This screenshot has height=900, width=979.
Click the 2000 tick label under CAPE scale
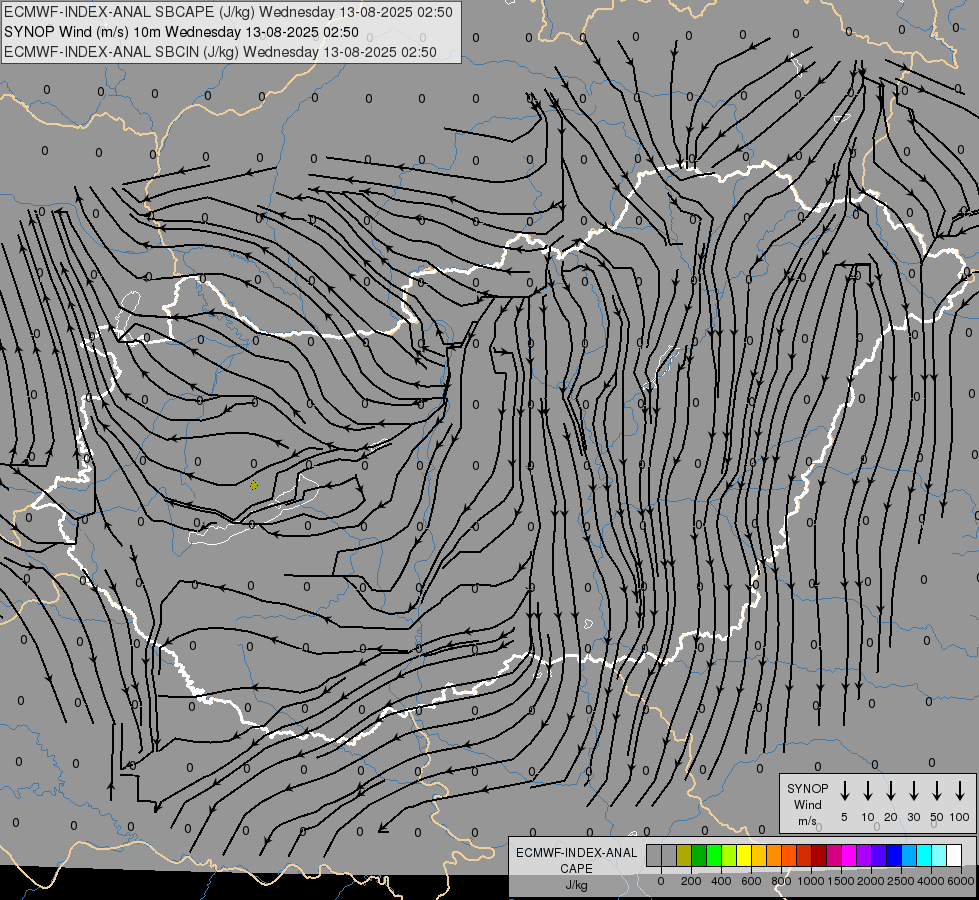pyautogui.click(x=871, y=881)
